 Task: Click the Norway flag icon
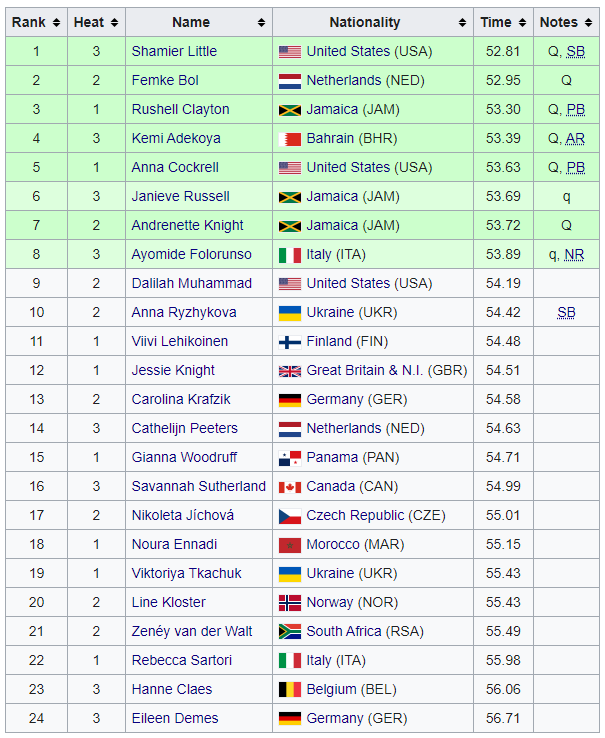(x=289, y=603)
